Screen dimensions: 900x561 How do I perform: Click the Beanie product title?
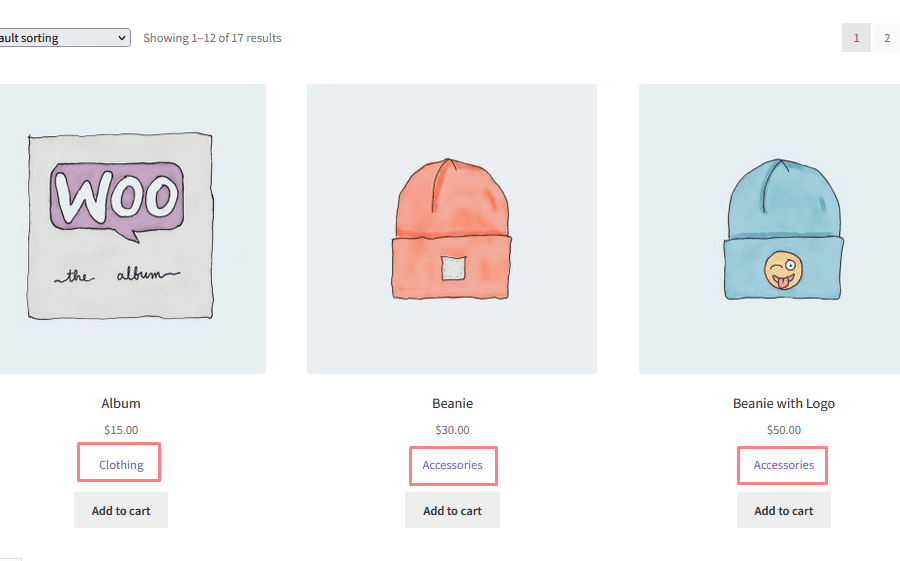[452, 404]
